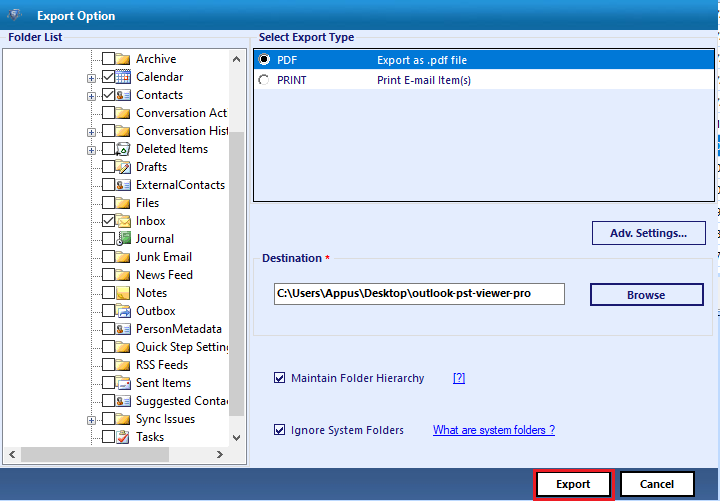
Task: Click the Drafts folder icon
Action: [124, 167]
